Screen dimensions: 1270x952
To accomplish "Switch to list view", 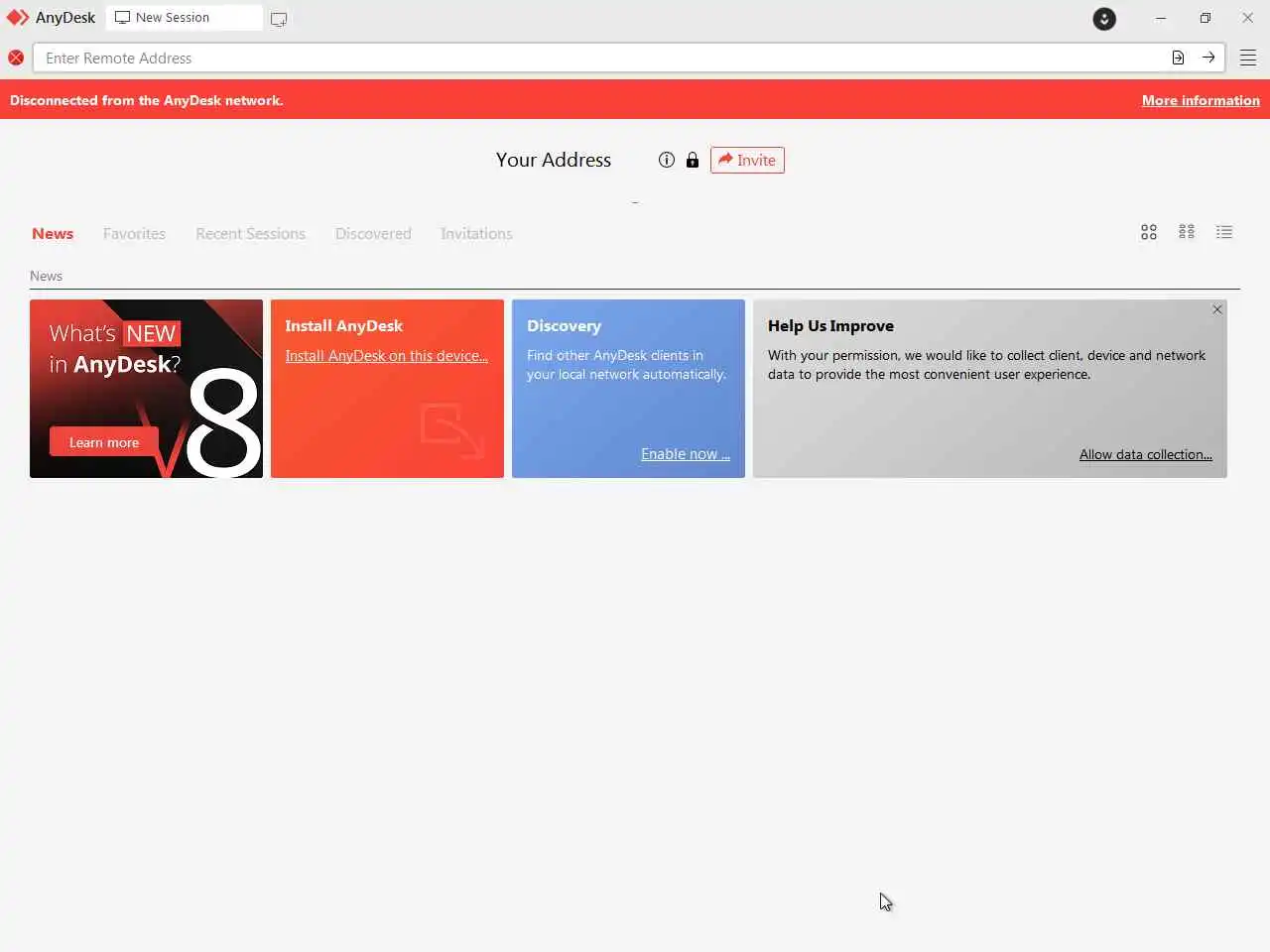I will click(x=1224, y=232).
